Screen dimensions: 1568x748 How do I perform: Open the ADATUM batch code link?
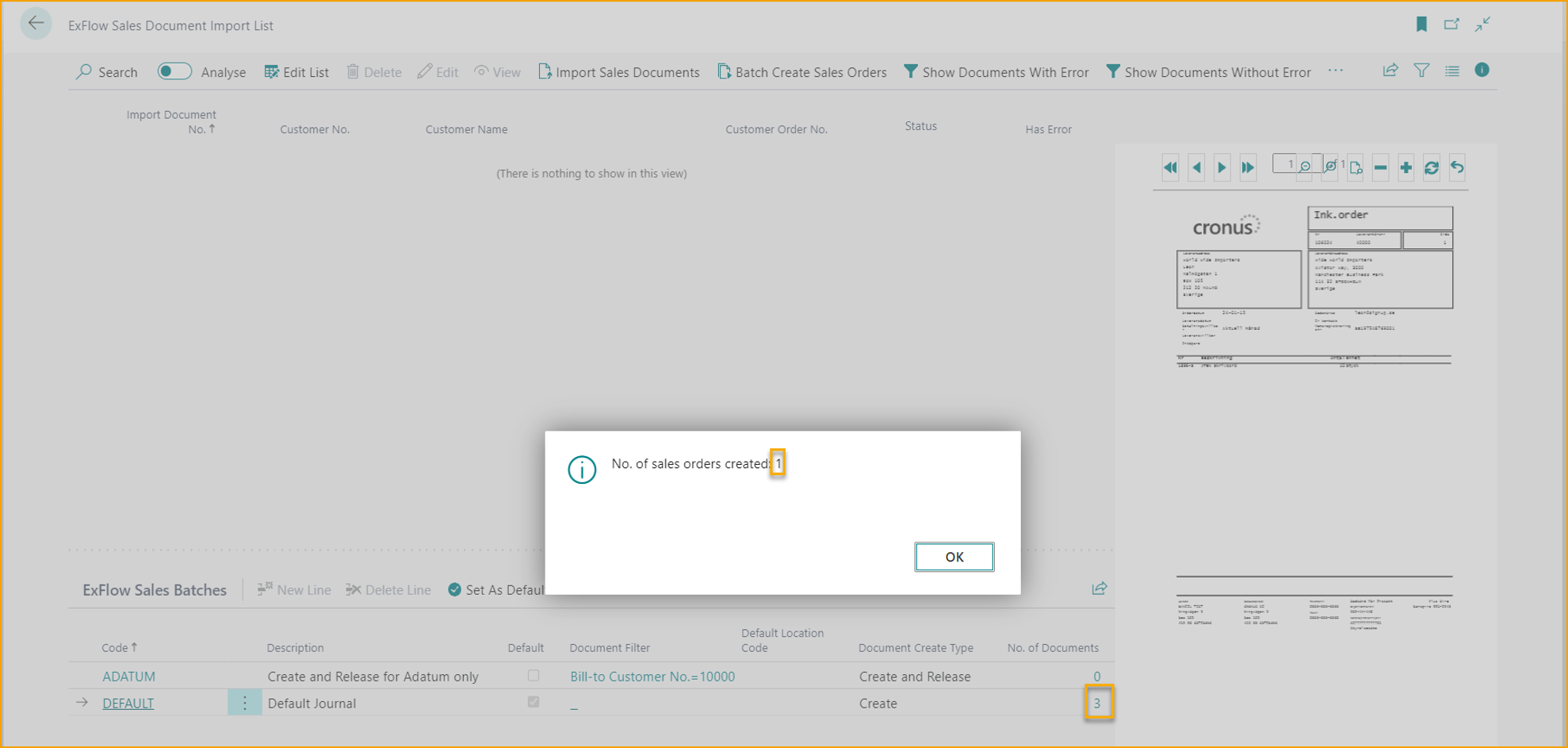pos(128,677)
